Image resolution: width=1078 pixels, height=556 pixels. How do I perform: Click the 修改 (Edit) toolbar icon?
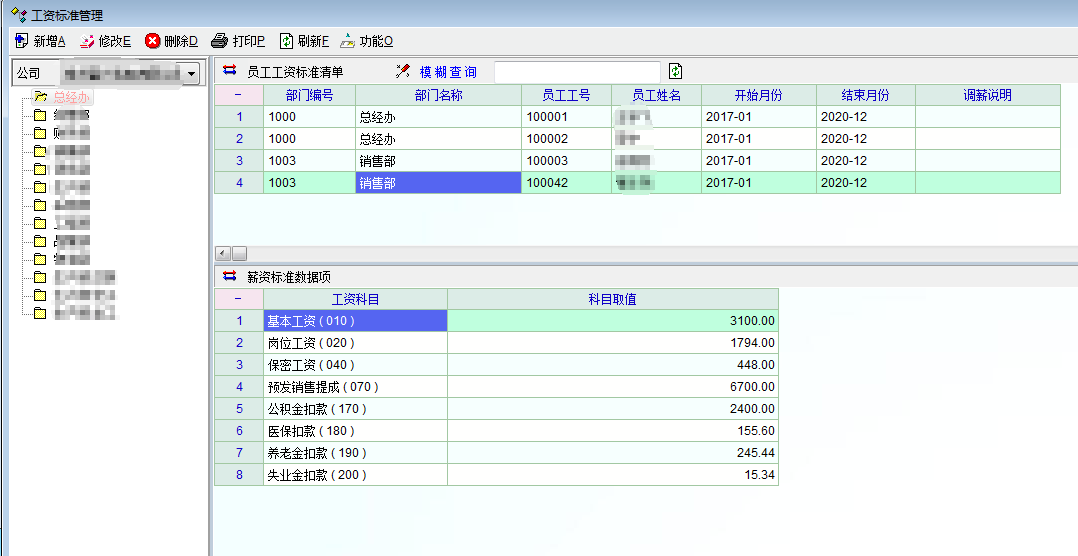[x=86, y=41]
